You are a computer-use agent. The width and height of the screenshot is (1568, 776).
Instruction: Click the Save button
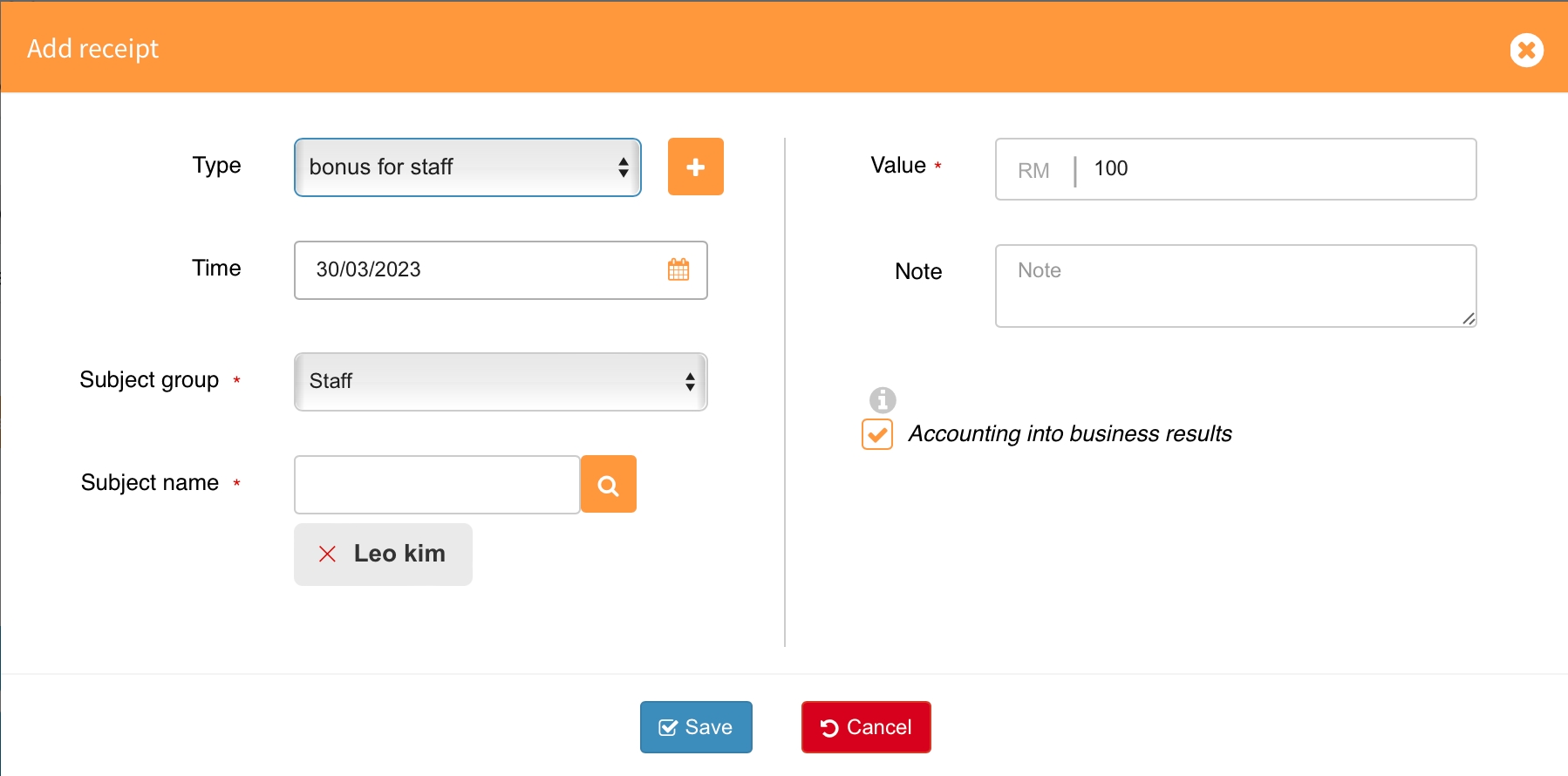[695, 727]
